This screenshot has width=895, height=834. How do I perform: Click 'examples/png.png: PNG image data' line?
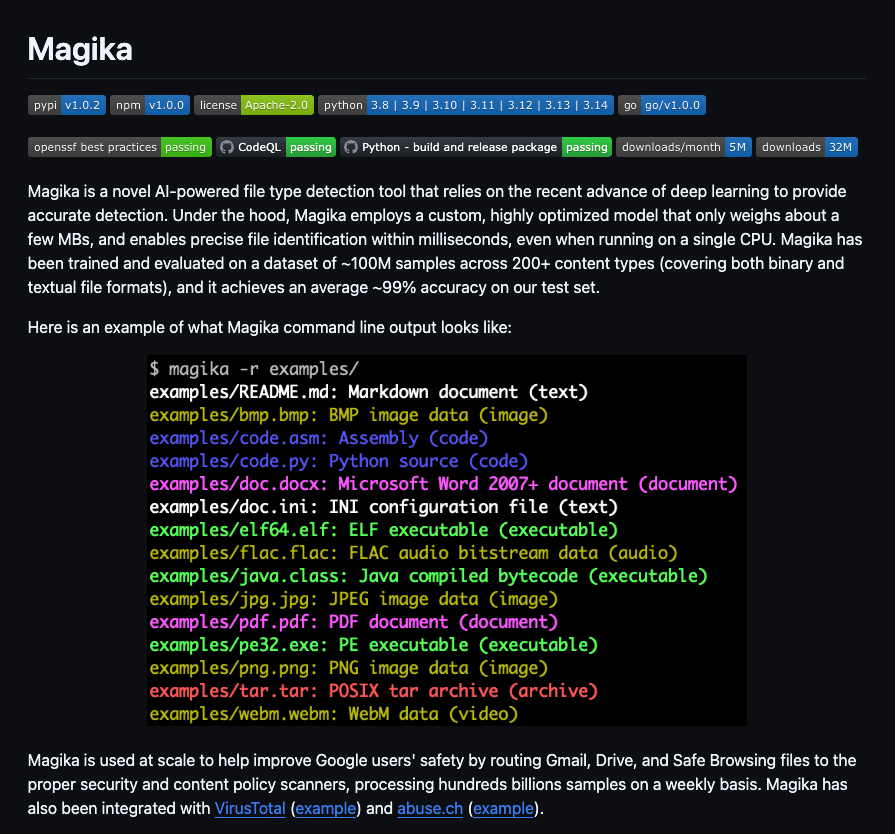point(349,668)
